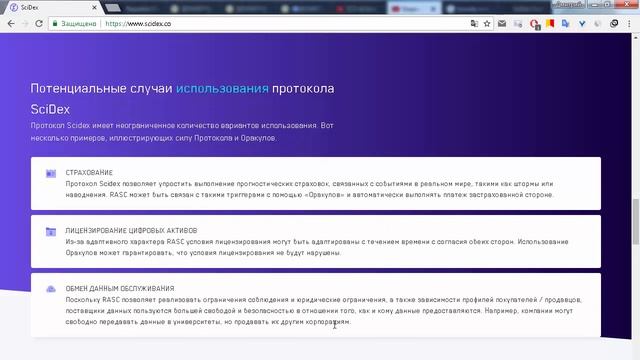Image resolution: width=640 pixels, height=360 pixels.
Task: Open the mail envelope extension
Action: [x=502, y=24]
